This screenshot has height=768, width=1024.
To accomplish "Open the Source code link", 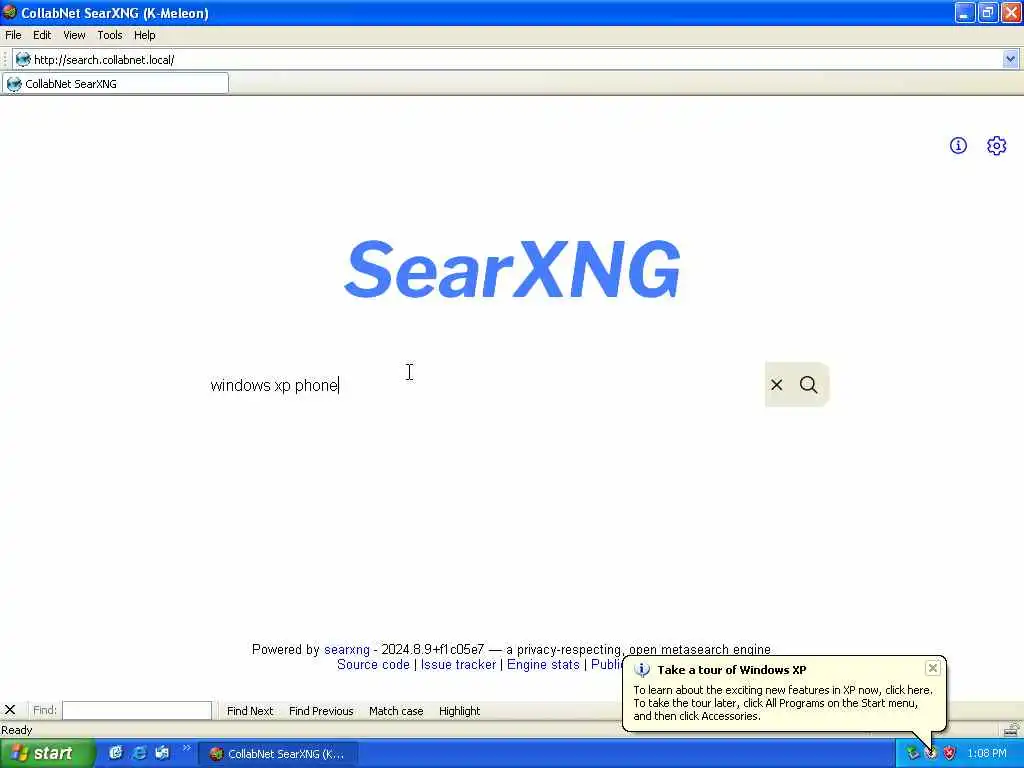I will pos(373,664).
